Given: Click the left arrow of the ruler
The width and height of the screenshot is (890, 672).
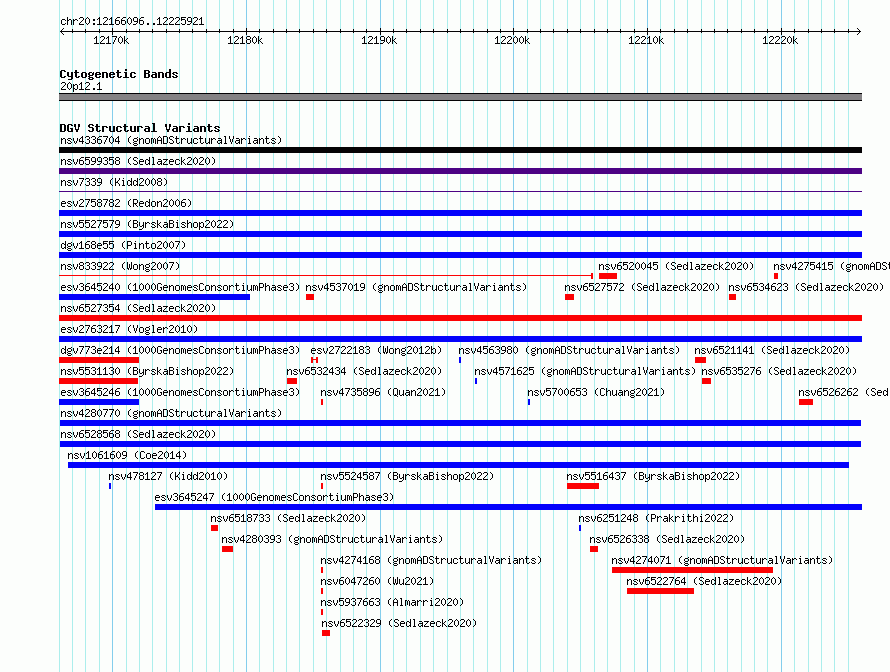Looking at the screenshot, I should pyautogui.click(x=62, y=31).
